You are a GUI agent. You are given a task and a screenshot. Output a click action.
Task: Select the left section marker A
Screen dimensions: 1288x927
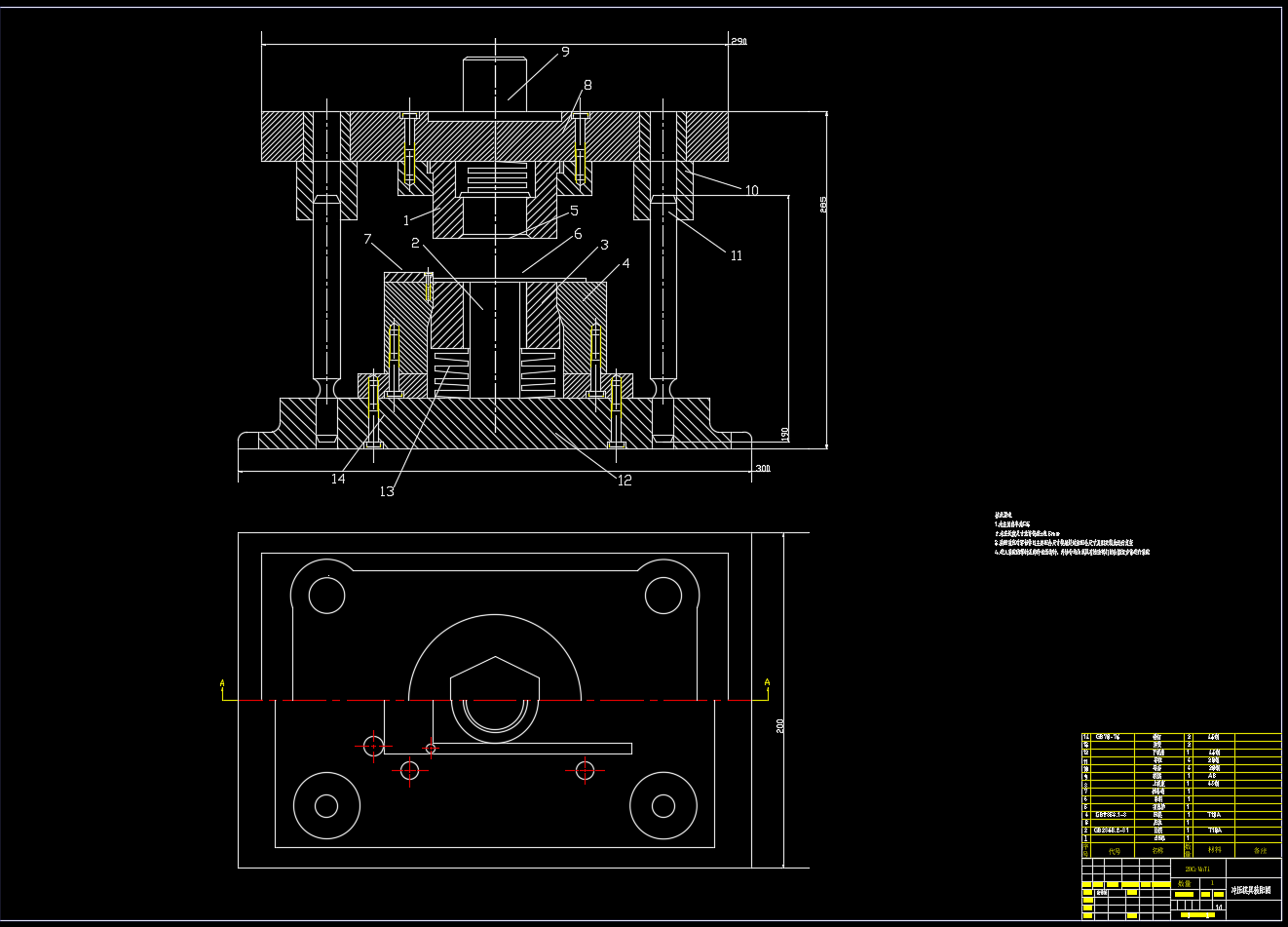(222, 683)
